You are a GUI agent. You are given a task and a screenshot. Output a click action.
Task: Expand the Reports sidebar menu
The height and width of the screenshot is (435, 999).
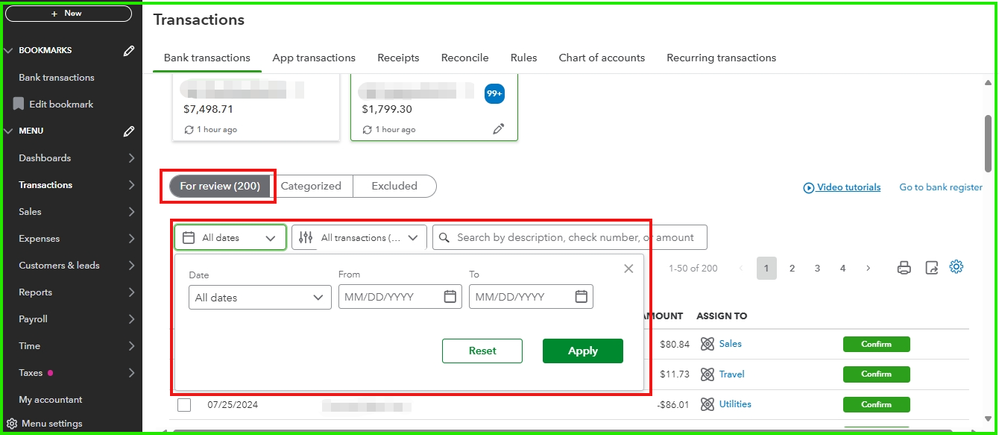point(131,292)
